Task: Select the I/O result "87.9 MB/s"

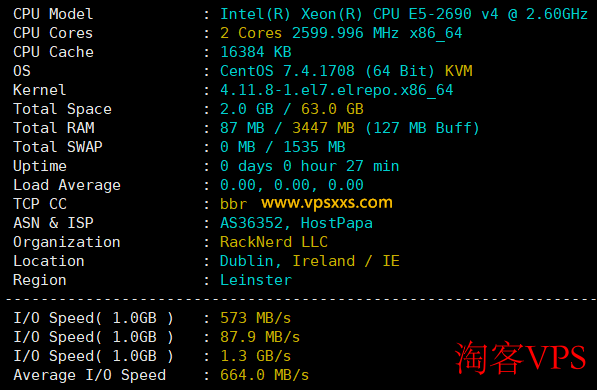Action: click(260, 337)
